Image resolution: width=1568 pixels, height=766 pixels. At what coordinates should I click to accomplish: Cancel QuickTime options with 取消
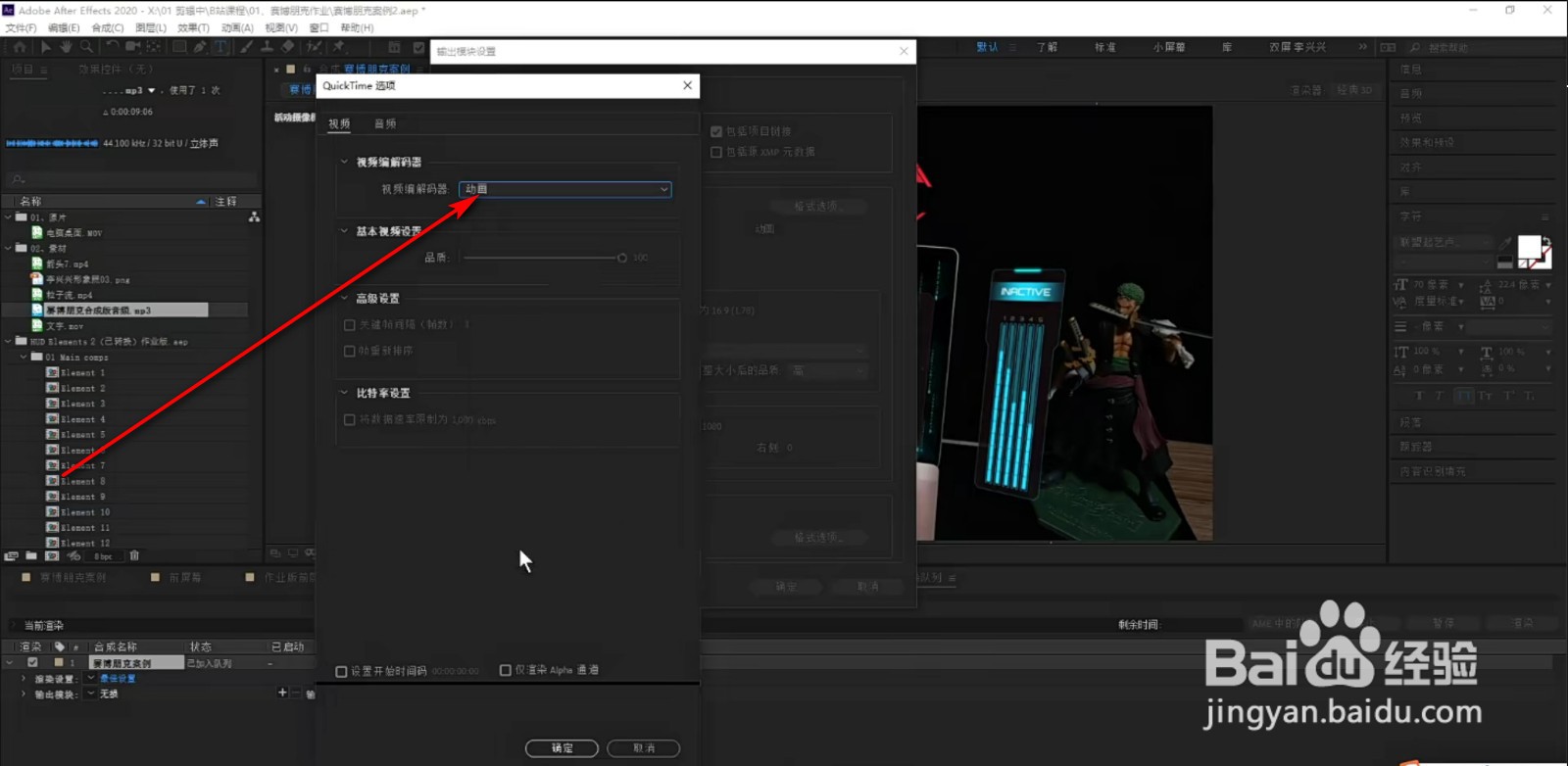coord(643,748)
